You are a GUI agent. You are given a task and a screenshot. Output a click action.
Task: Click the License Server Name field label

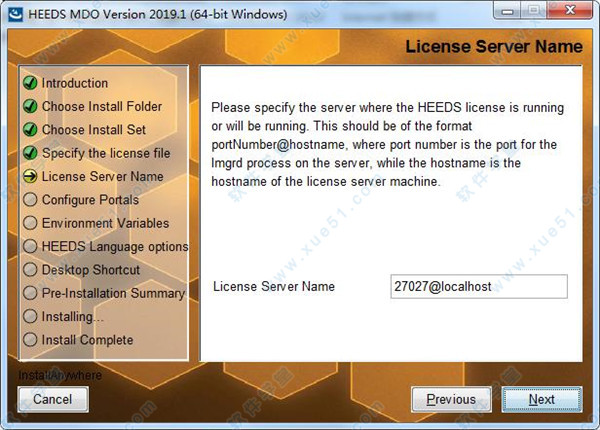(x=274, y=286)
